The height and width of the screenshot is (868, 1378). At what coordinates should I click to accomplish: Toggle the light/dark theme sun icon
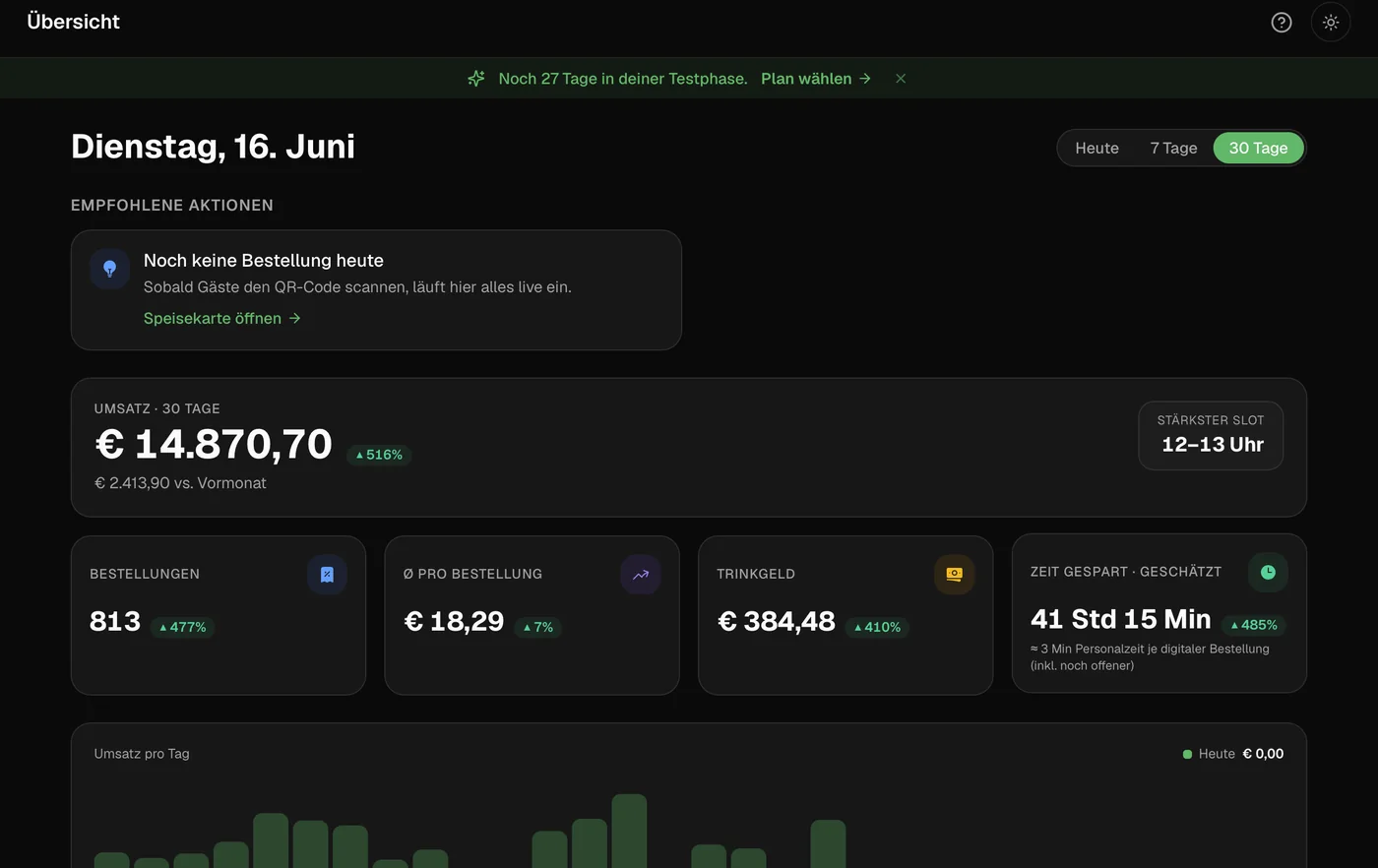click(1331, 22)
